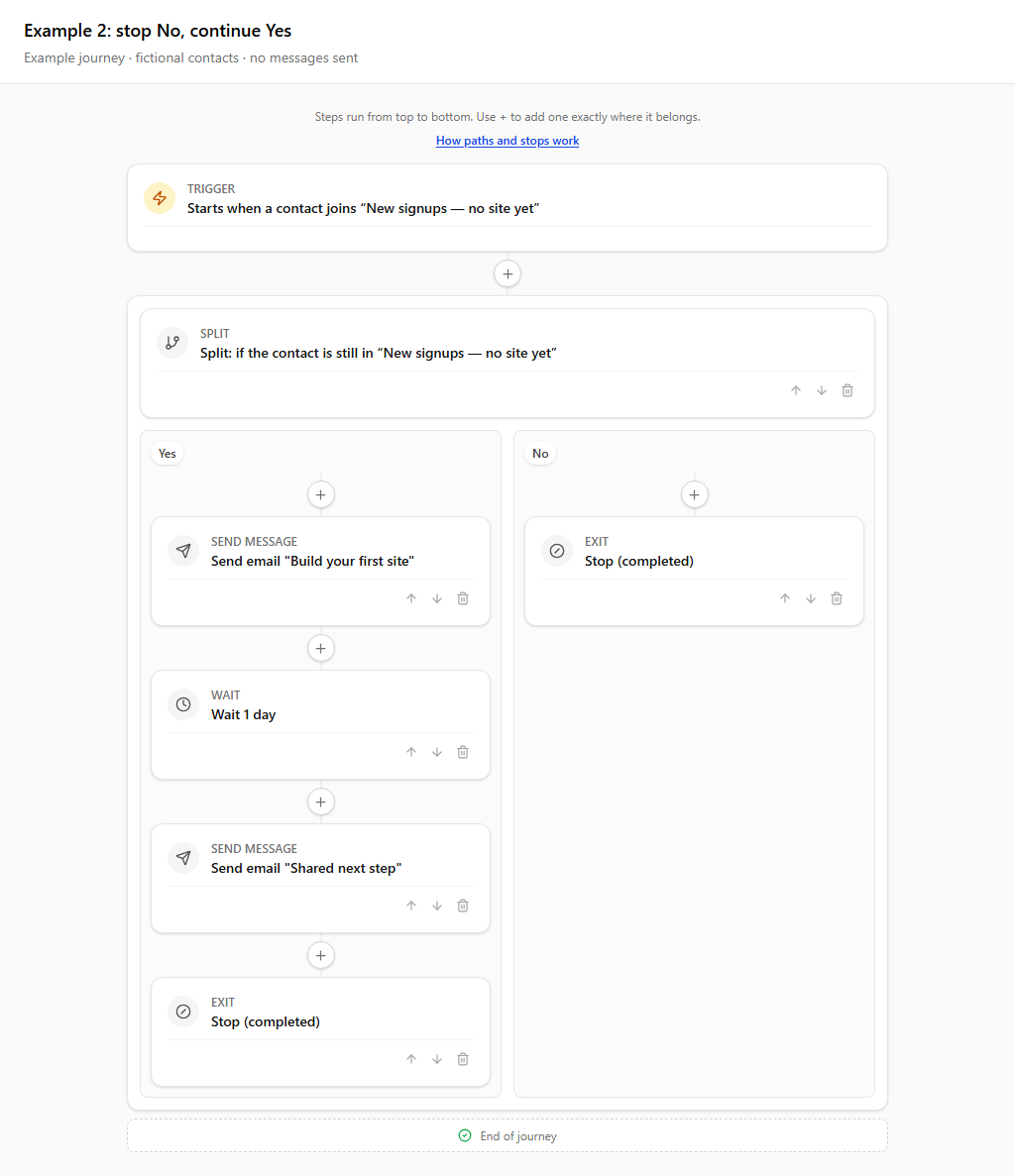The width and height of the screenshot is (1015, 1176).
Task: Delete the 'Shared next step' email step
Action: click(463, 906)
